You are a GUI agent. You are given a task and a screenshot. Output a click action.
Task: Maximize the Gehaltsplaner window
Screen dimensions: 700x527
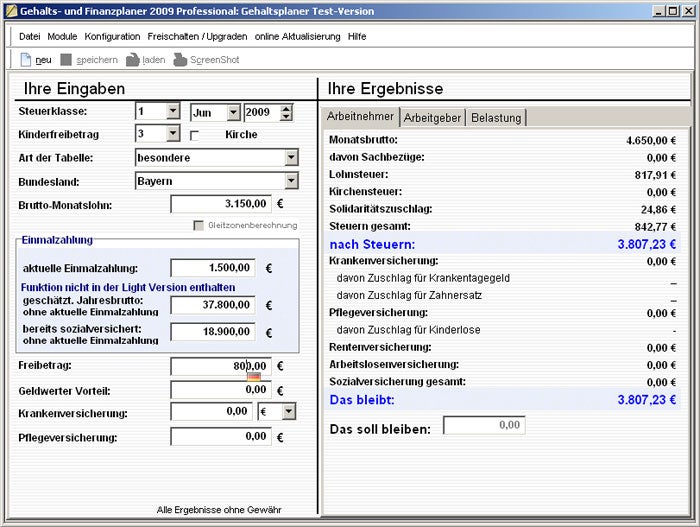coord(672,11)
